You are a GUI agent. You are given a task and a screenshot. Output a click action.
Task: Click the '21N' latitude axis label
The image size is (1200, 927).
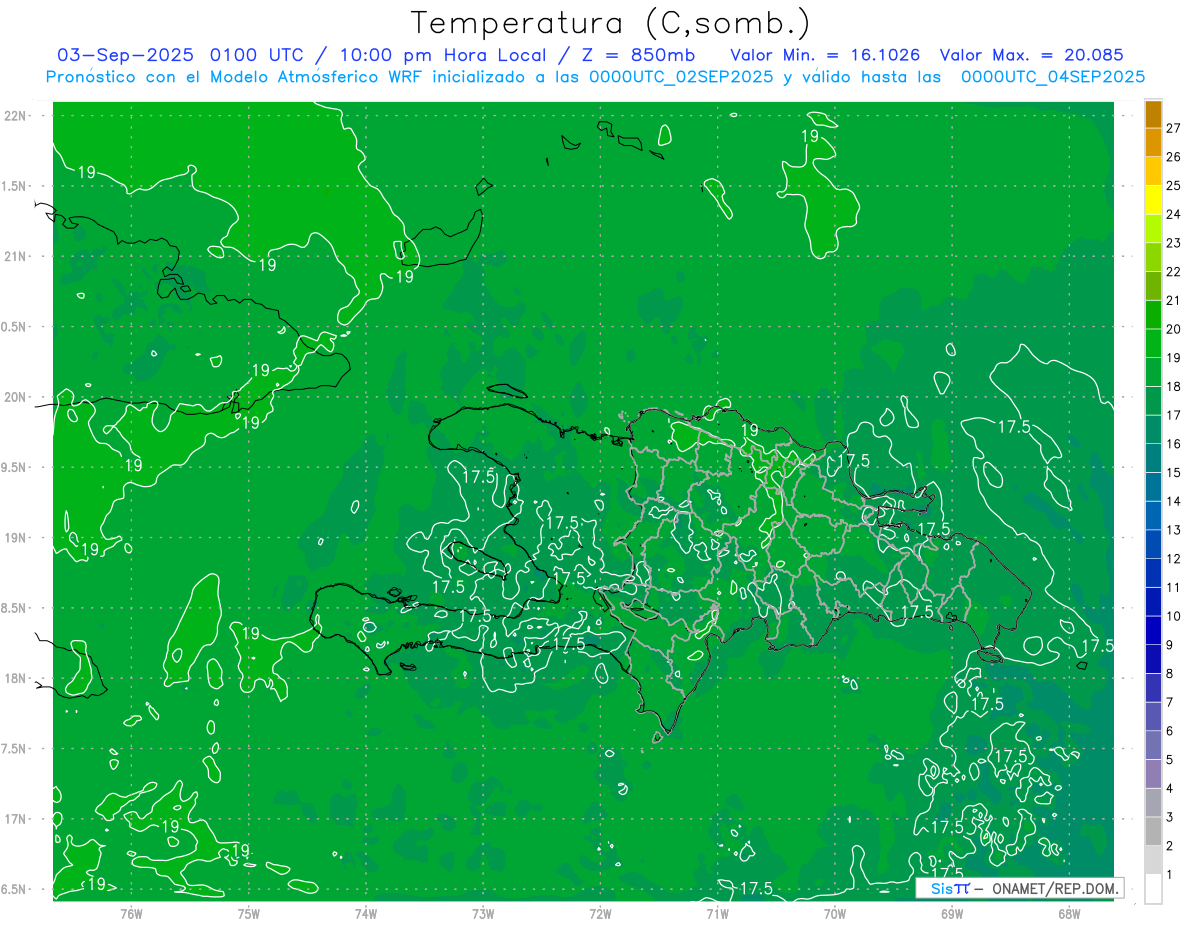pyautogui.click(x=15, y=256)
